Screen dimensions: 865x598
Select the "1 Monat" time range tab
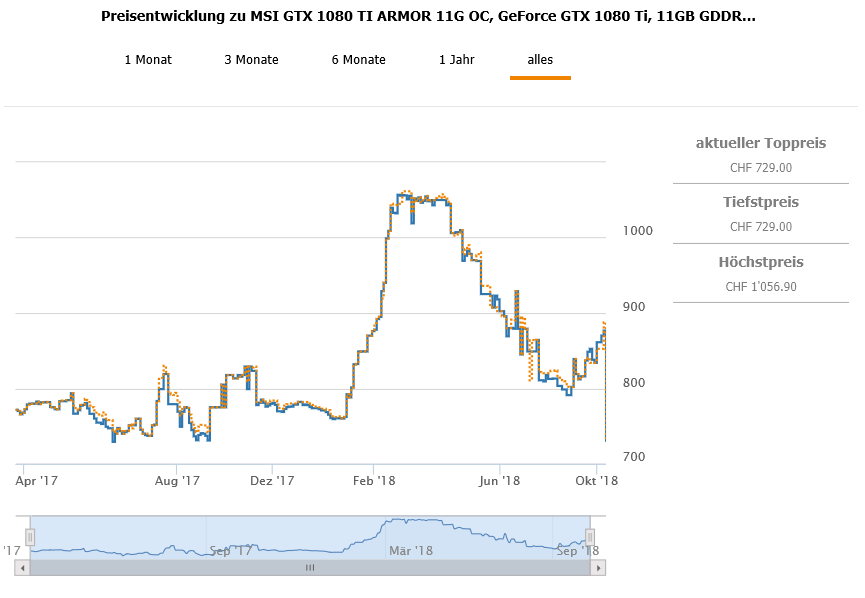coord(148,60)
